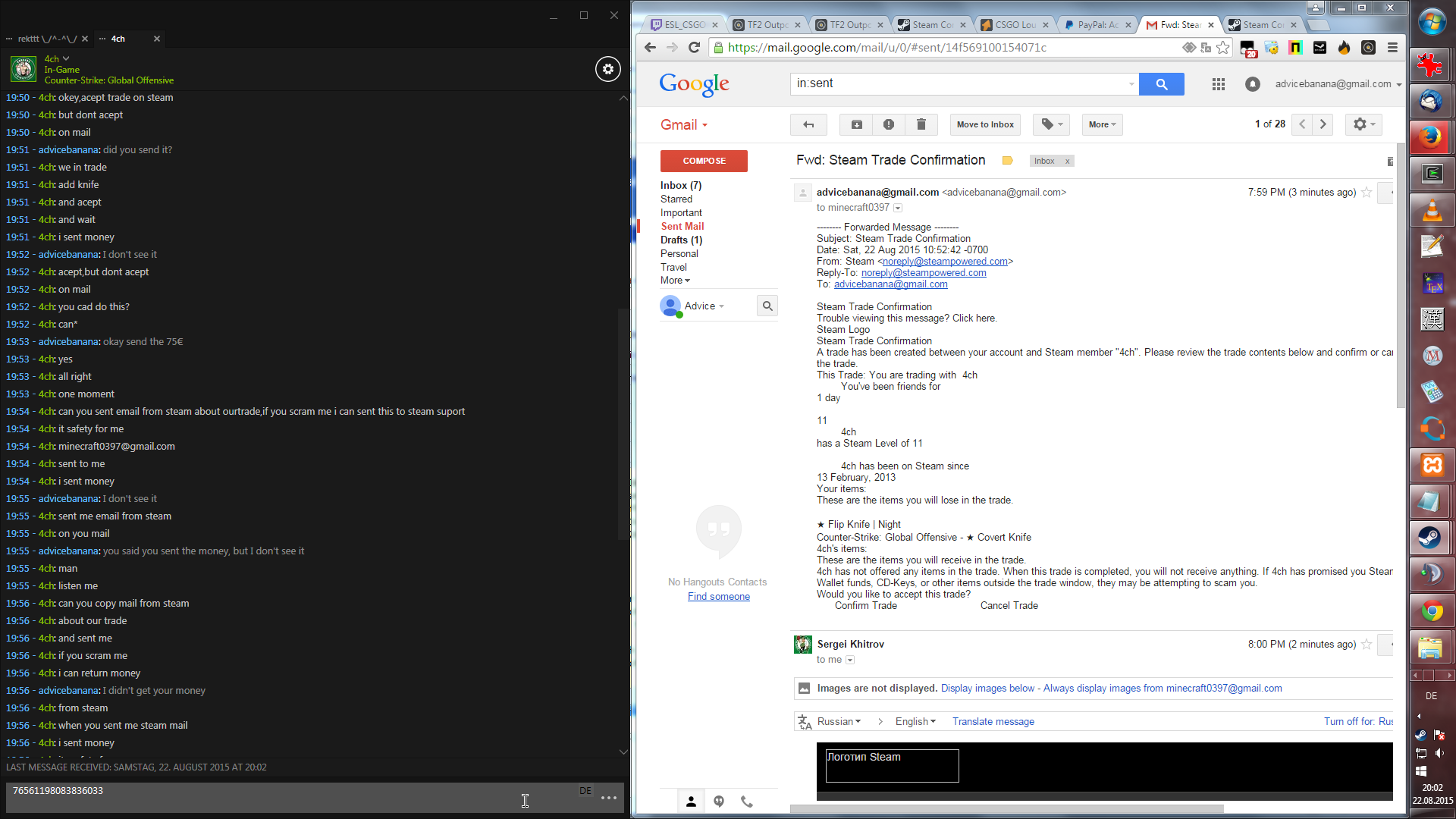Viewport: 1456px width, 819px height.
Task: Star the Sergei Khitrov message
Action: pos(1367,645)
